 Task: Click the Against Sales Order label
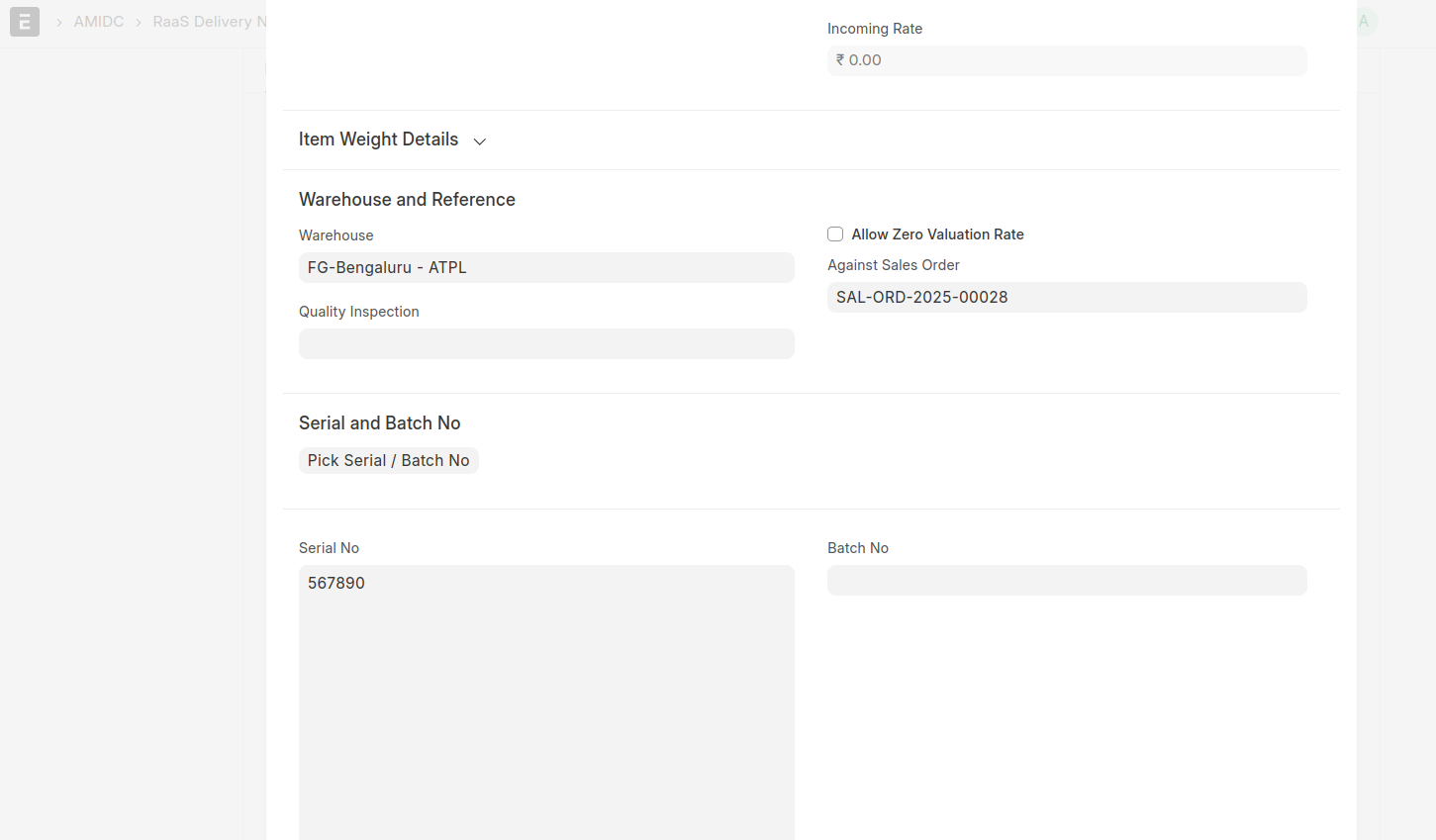pyautogui.click(x=893, y=265)
